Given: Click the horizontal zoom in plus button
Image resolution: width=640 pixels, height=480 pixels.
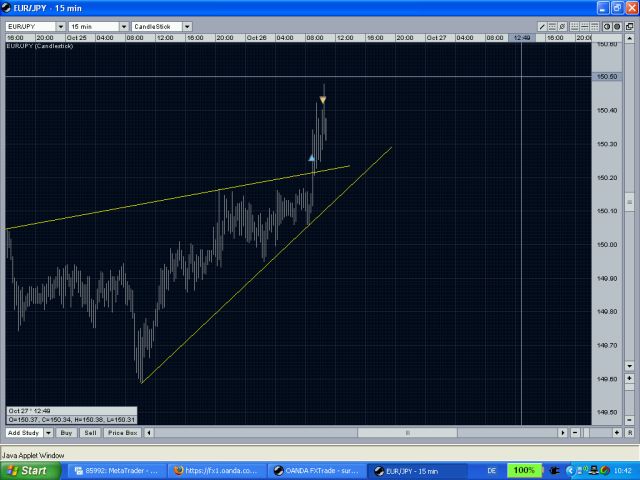Looking at the screenshot, I should (x=617, y=433).
